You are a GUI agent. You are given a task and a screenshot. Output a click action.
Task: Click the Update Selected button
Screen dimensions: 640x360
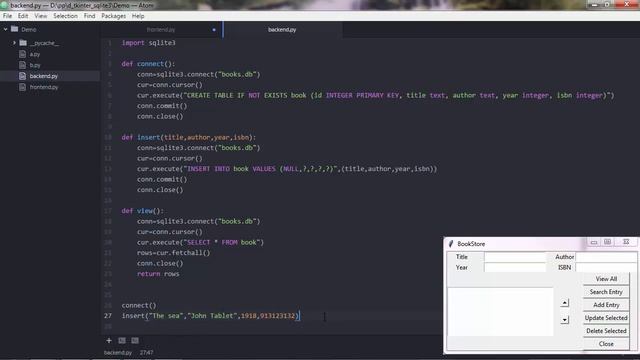point(606,318)
